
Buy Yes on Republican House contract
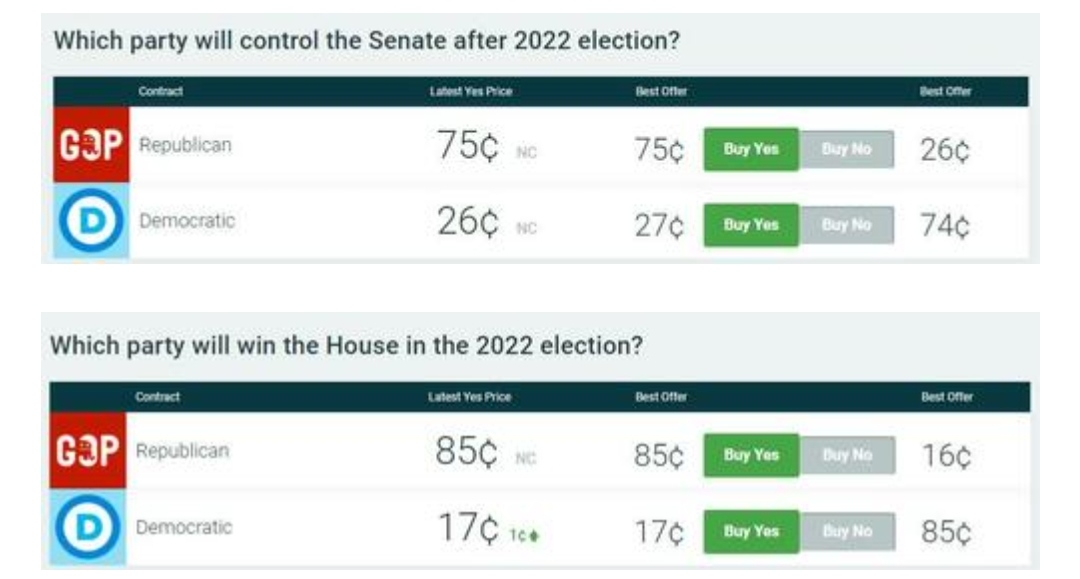pyautogui.click(x=751, y=455)
